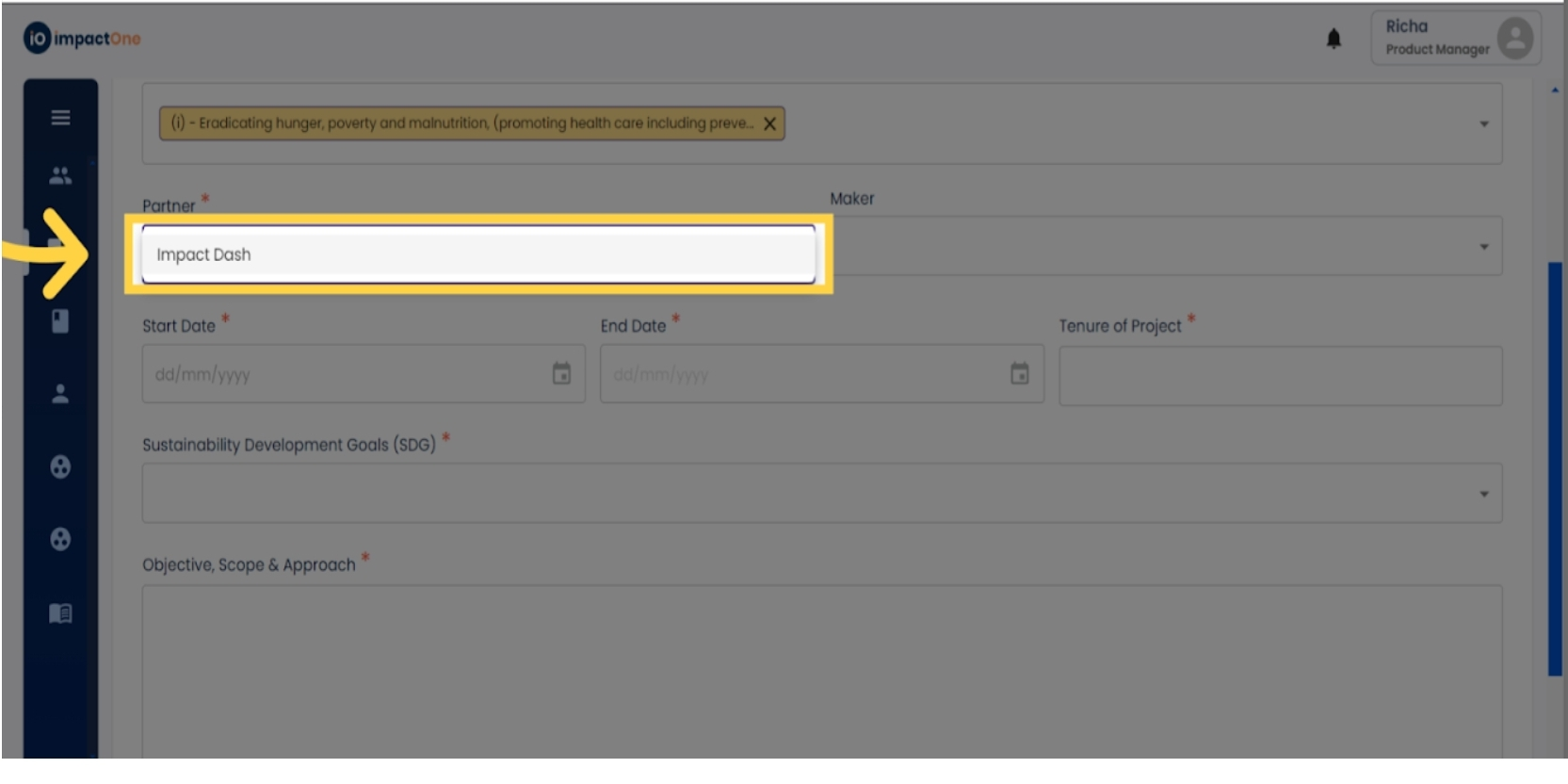Viewport: 1568px width, 784px height.
Task: Click the Partner field label
Action: (x=169, y=205)
